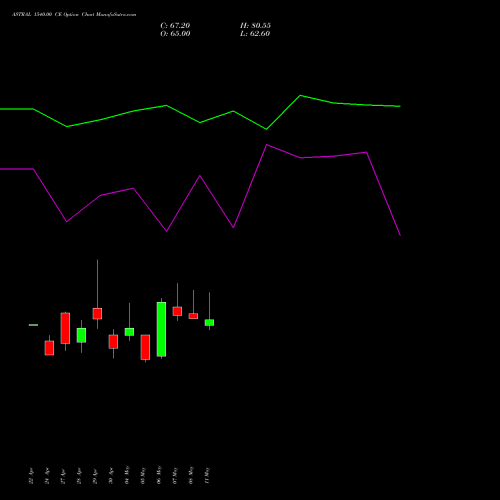
Task: Click the small green candle above 11 May
Action: click(209, 322)
